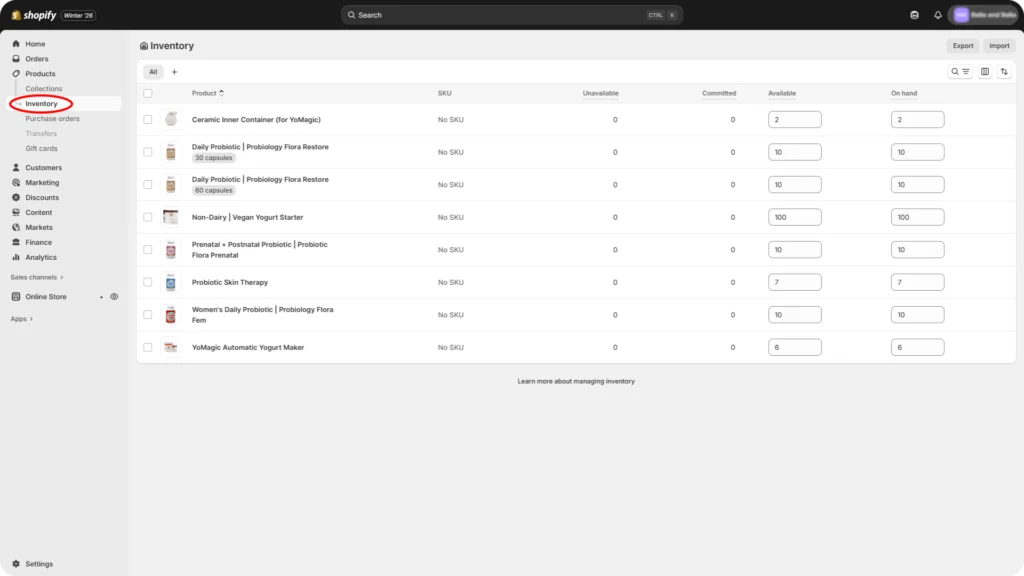Tick the checkbox for YoMagic Automatic Yogurt Maker
Viewport: 1024px width, 576px height.
[x=146, y=346]
